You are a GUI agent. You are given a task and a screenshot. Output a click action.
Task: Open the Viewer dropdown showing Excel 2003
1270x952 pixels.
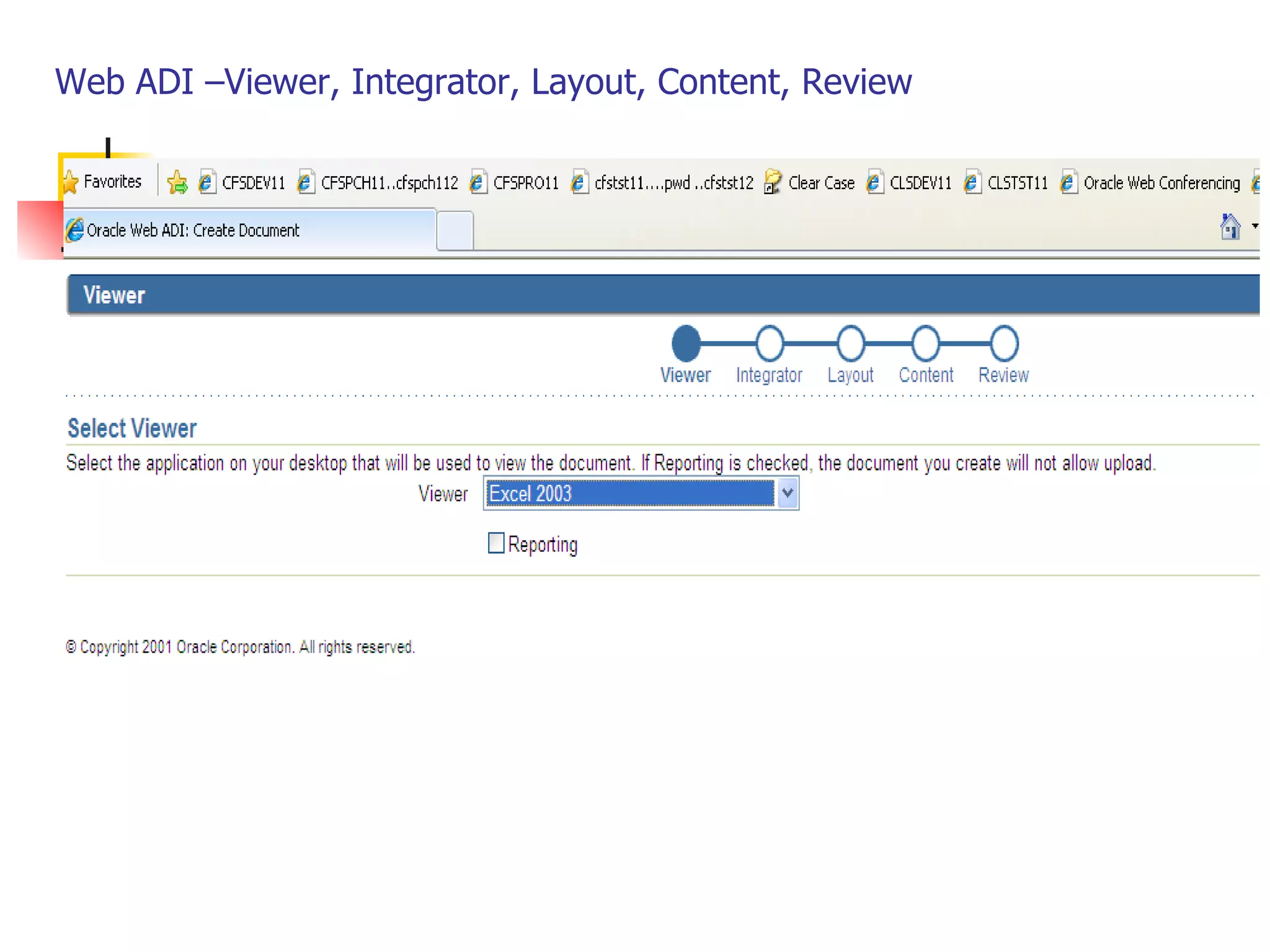(x=641, y=493)
